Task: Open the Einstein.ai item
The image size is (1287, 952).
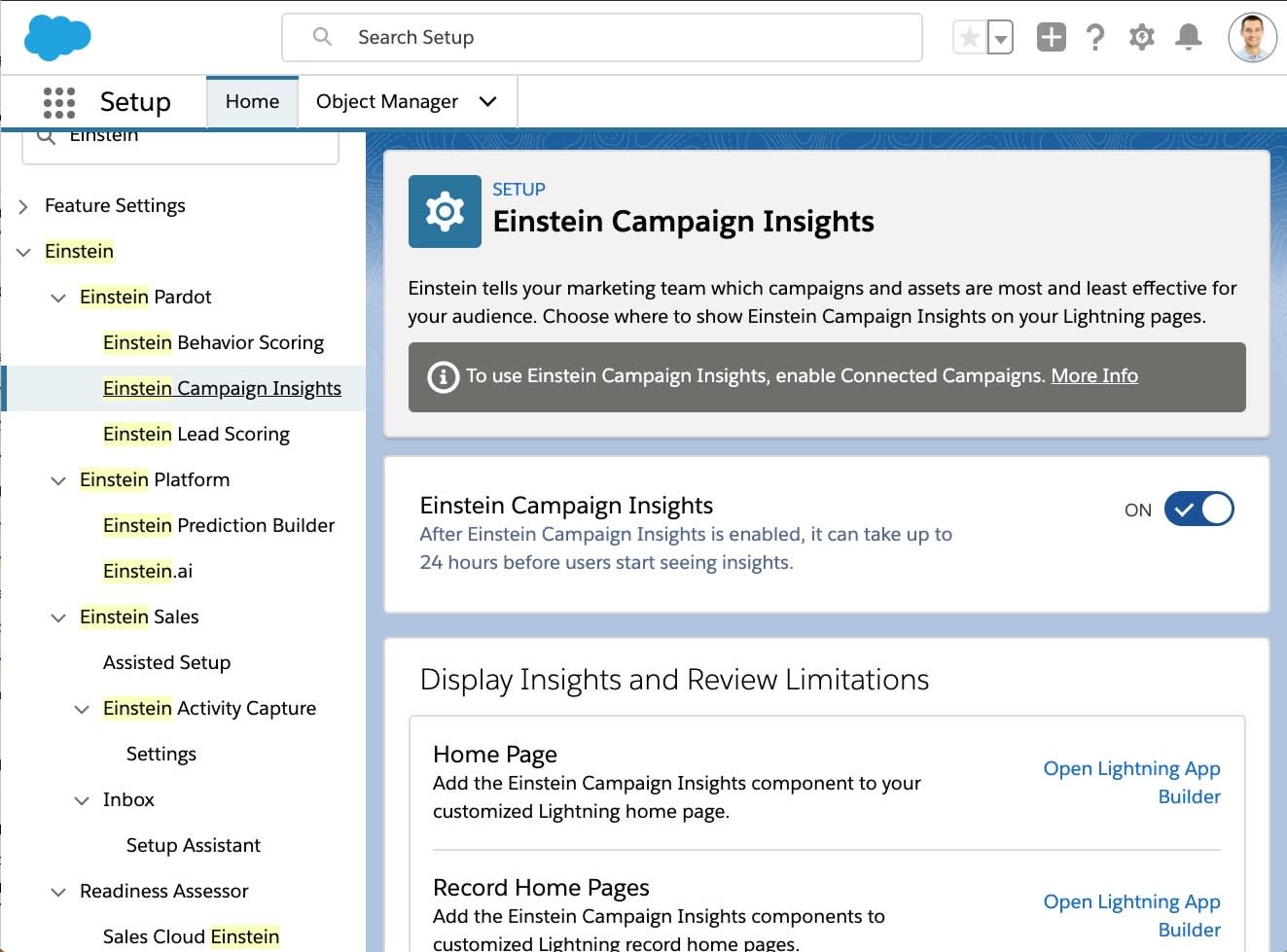Action: point(148,571)
